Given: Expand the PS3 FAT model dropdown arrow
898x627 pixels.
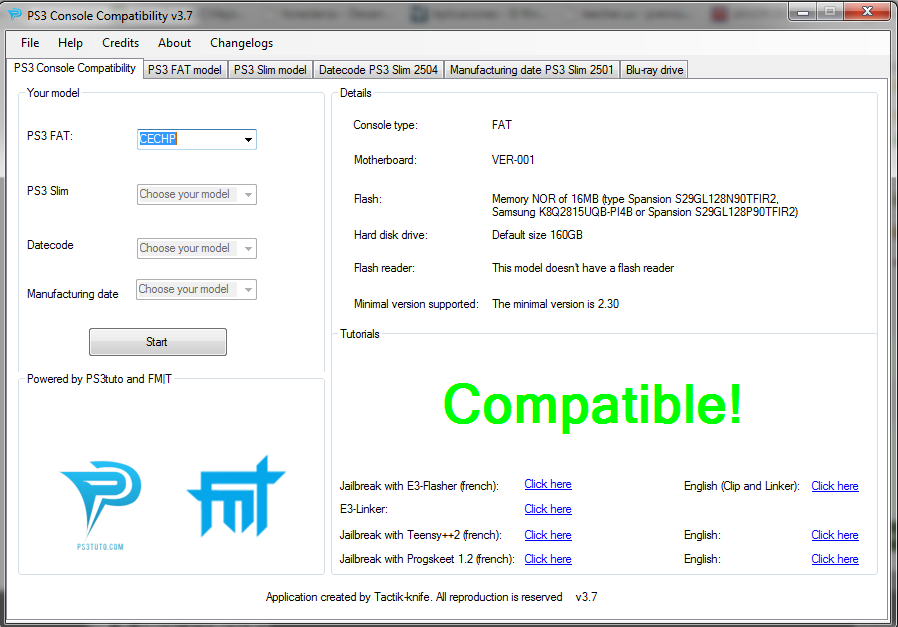Looking at the screenshot, I should coord(248,139).
